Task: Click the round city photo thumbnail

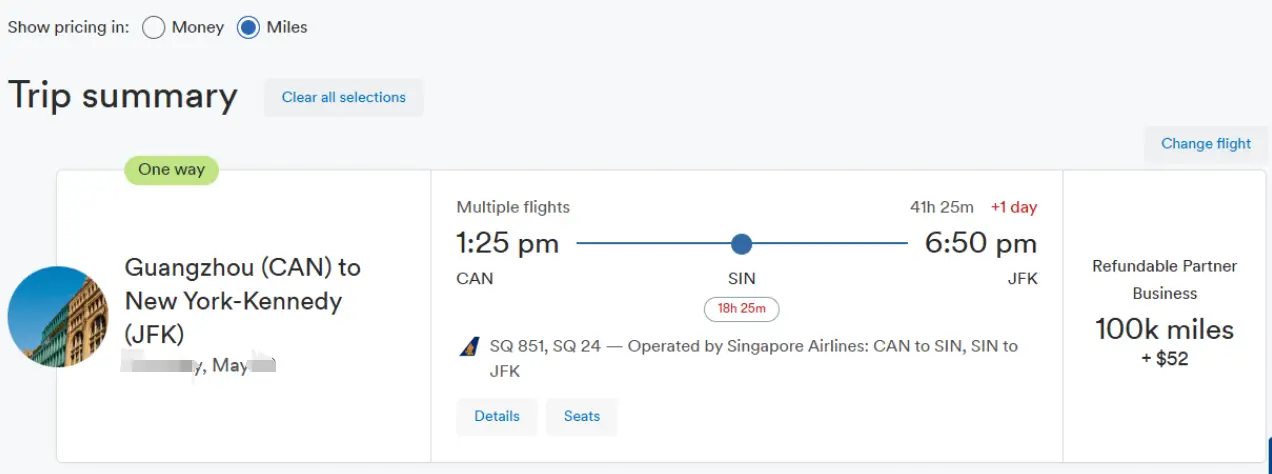Action: (x=58, y=316)
